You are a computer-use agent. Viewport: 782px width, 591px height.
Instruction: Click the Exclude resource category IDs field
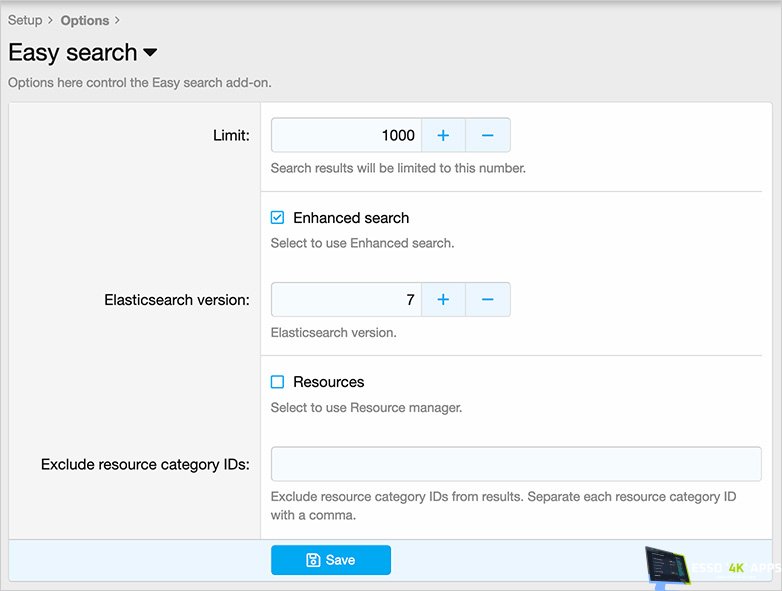[516, 464]
